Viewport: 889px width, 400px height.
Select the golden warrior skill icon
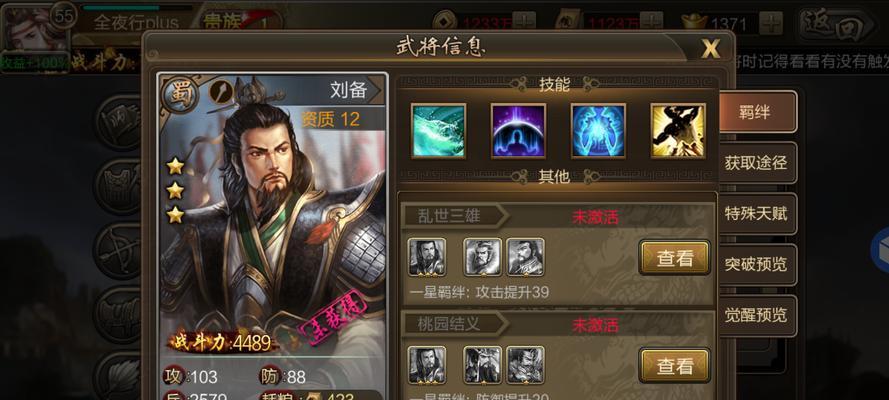[678, 130]
